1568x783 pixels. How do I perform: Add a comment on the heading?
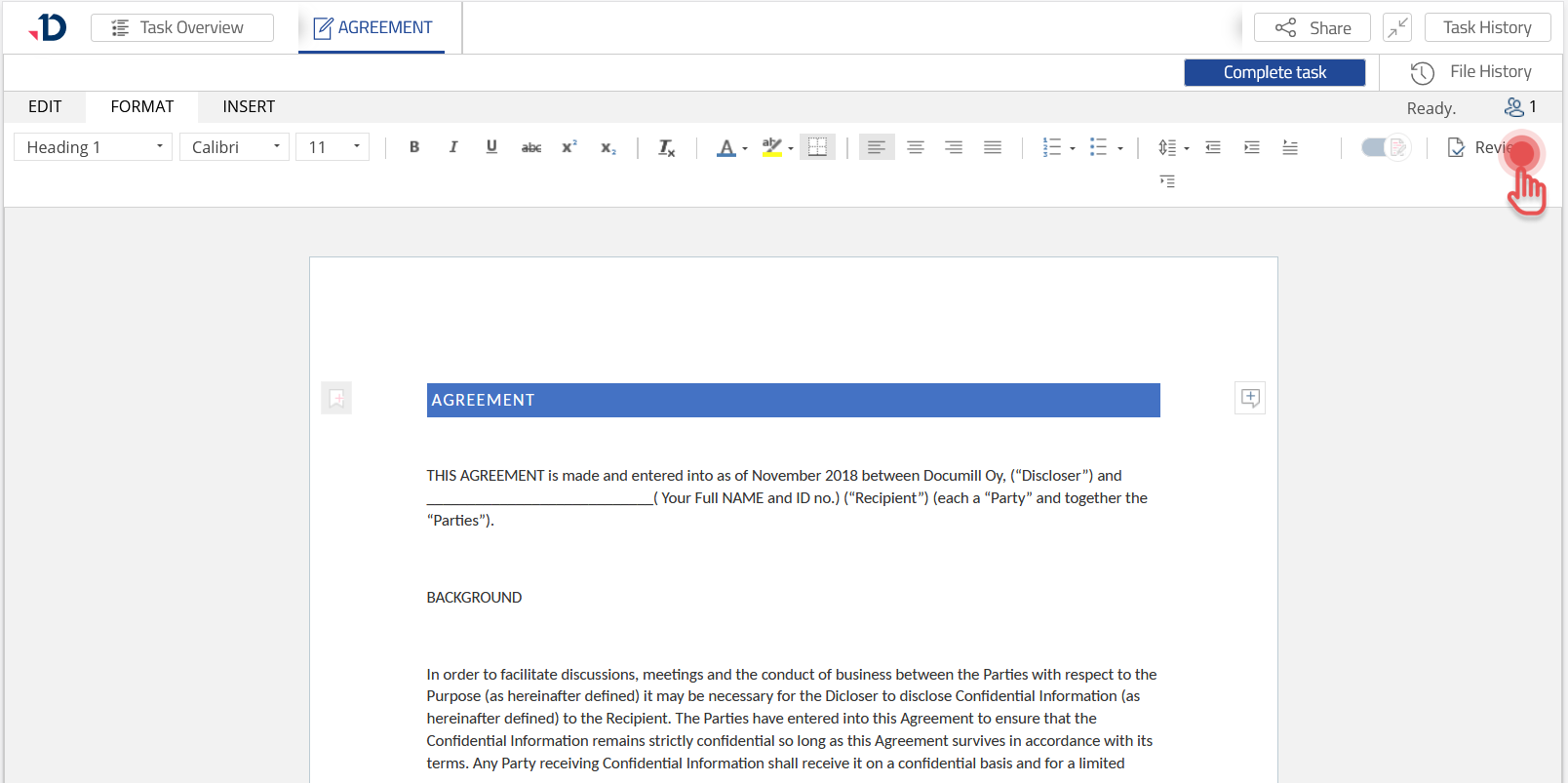point(1250,398)
